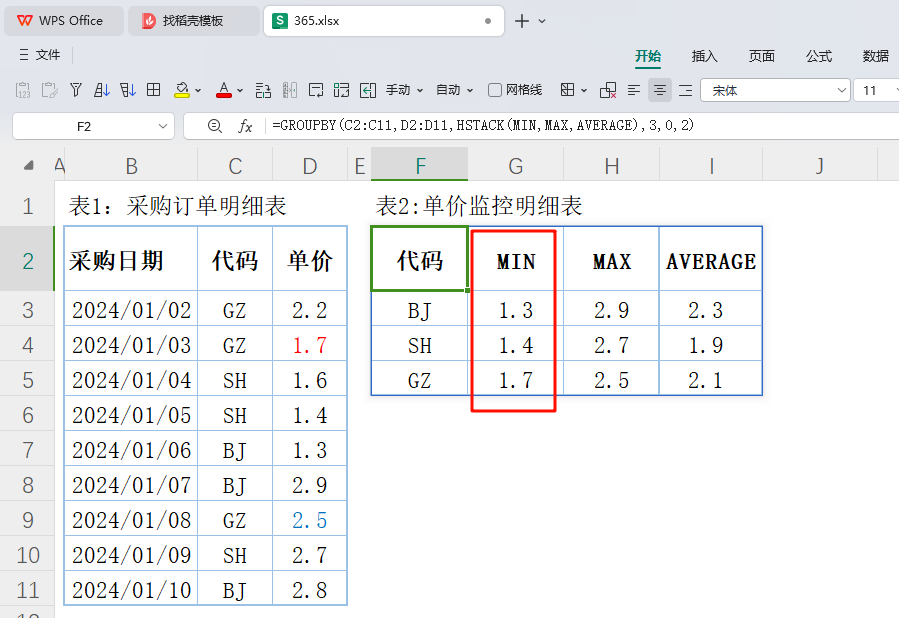Image resolution: width=899 pixels, height=618 pixels.
Task: Click the paste-as-values icon
Action: click(x=23, y=90)
